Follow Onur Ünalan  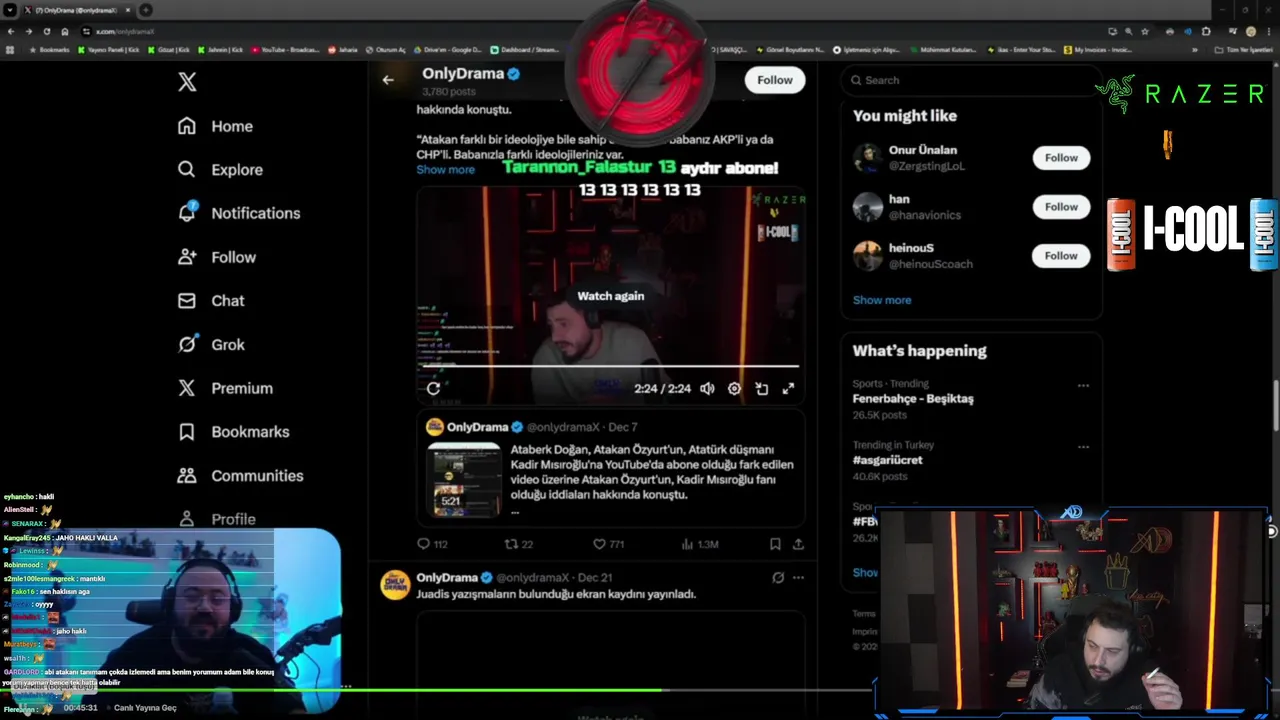click(x=1061, y=158)
